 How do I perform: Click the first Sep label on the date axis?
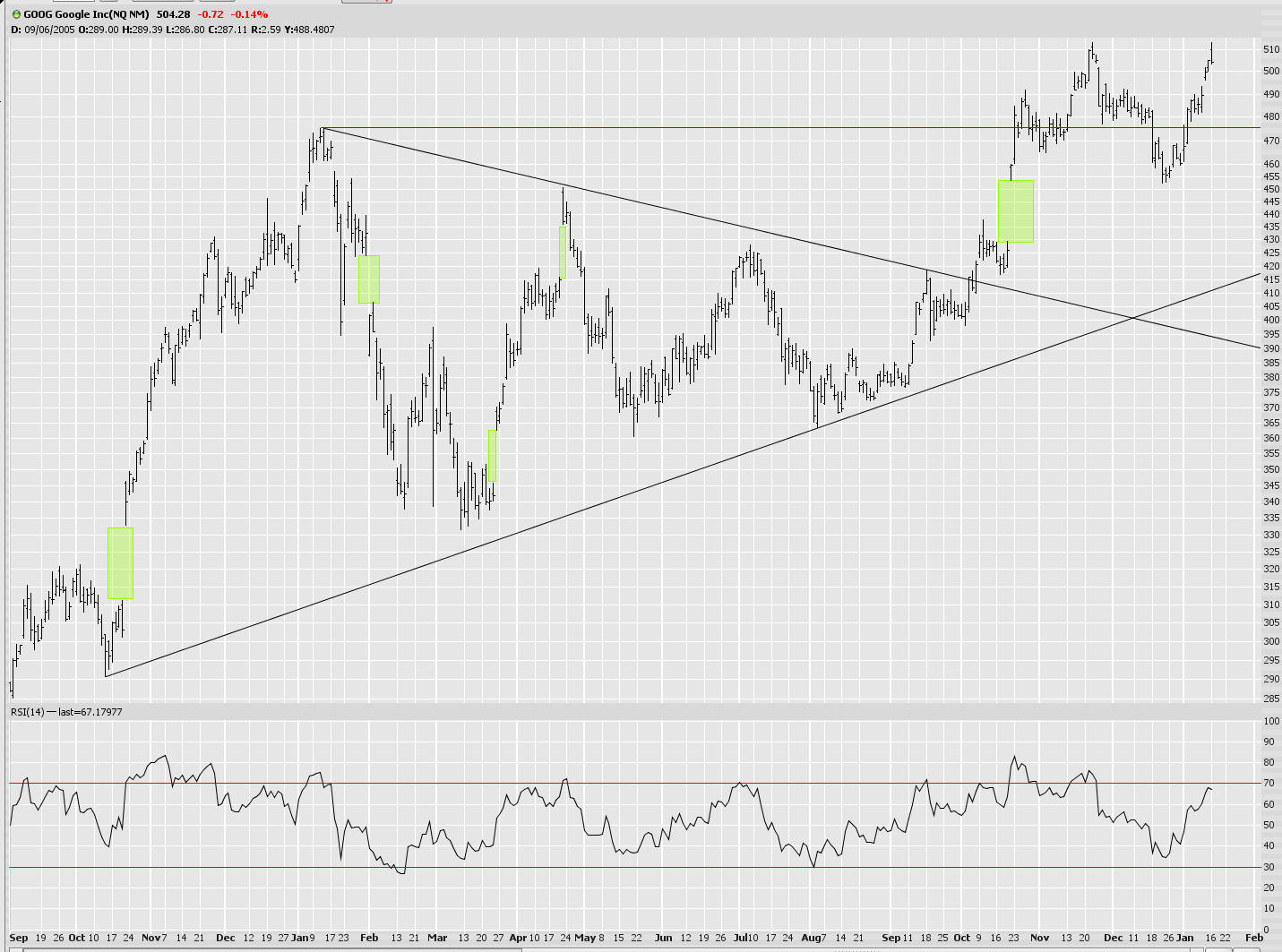click(x=19, y=938)
